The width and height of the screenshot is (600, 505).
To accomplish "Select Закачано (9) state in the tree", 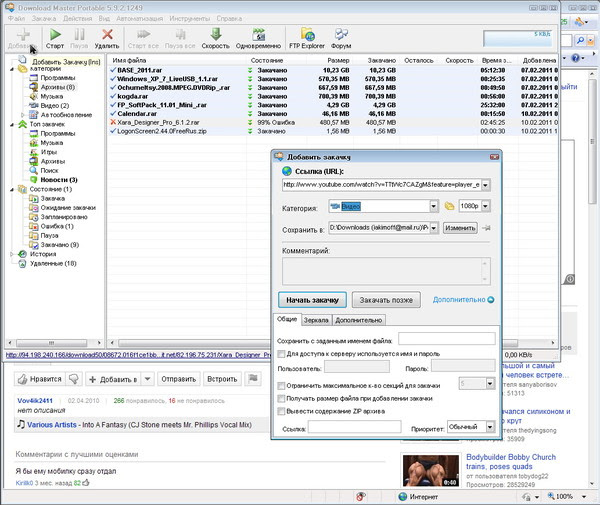I will (x=59, y=245).
